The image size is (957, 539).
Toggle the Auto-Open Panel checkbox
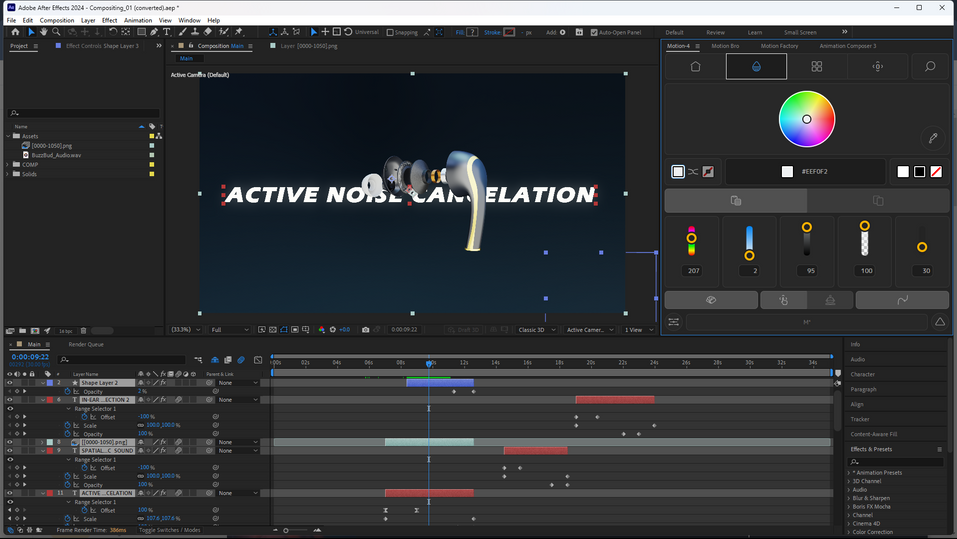[594, 32]
